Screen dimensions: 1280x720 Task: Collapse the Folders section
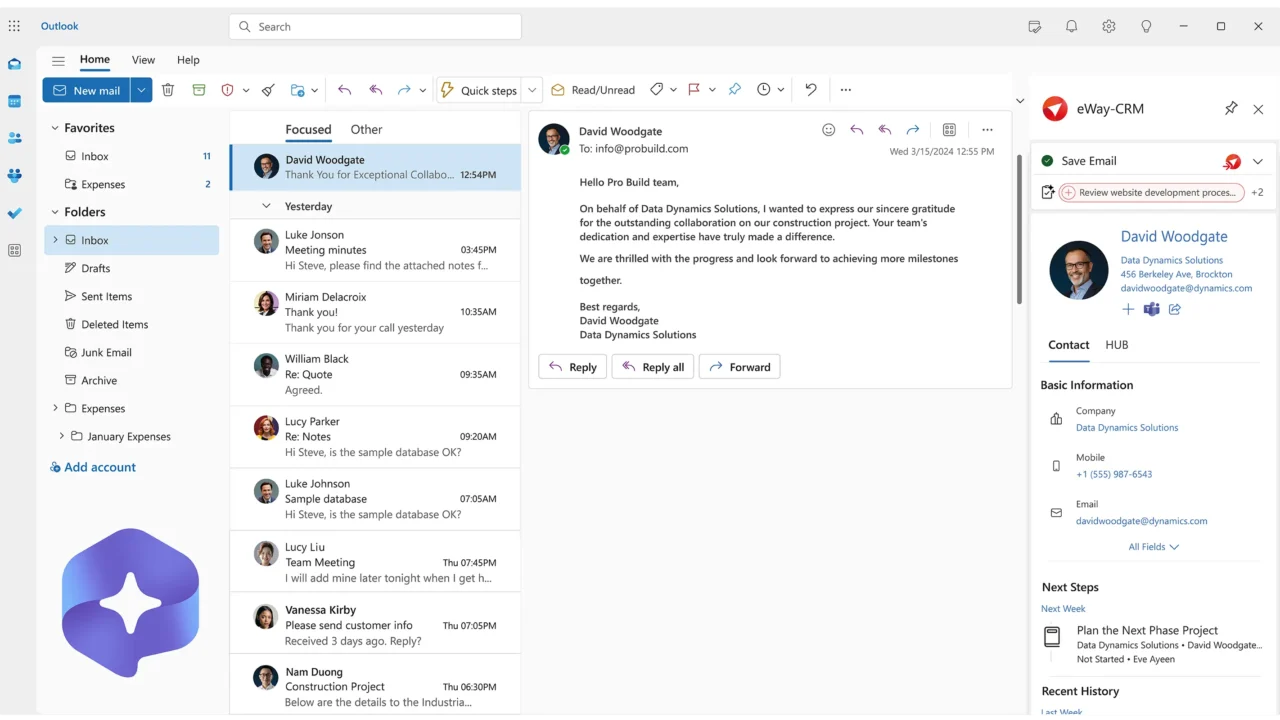pyautogui.click(x=55, y=212)
